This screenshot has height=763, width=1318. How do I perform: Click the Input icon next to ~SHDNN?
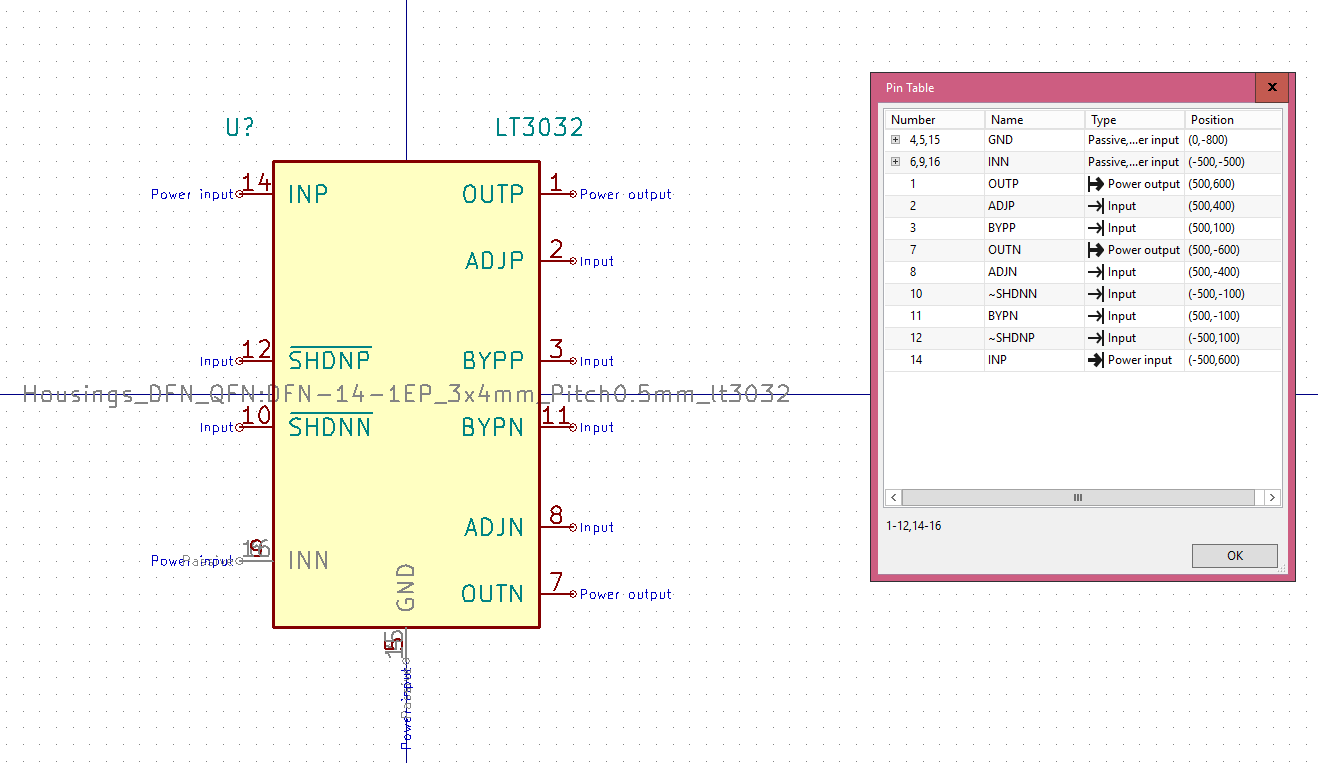click(x=1097, y=293)
